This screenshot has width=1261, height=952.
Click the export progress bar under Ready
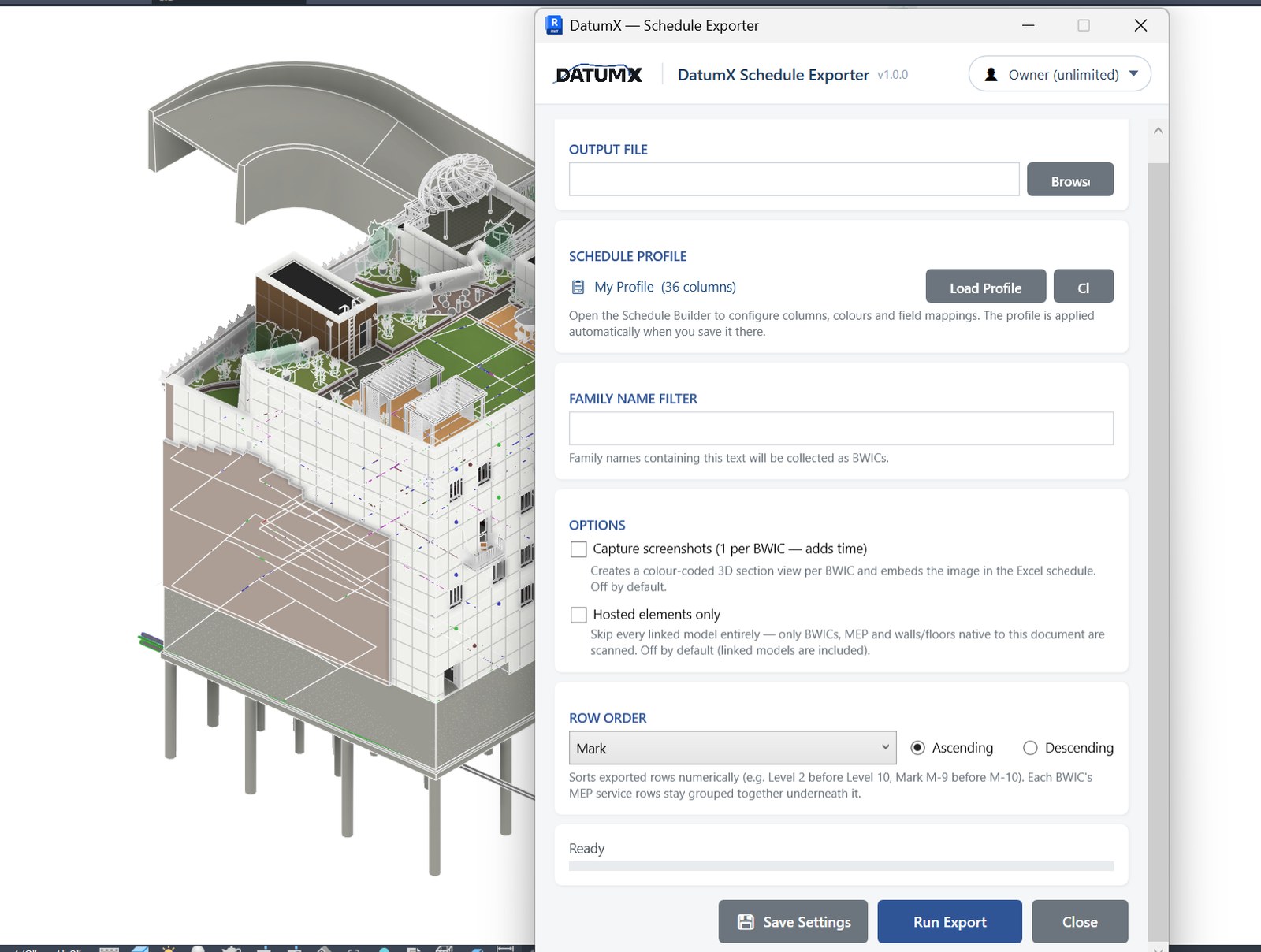(841, 866)
